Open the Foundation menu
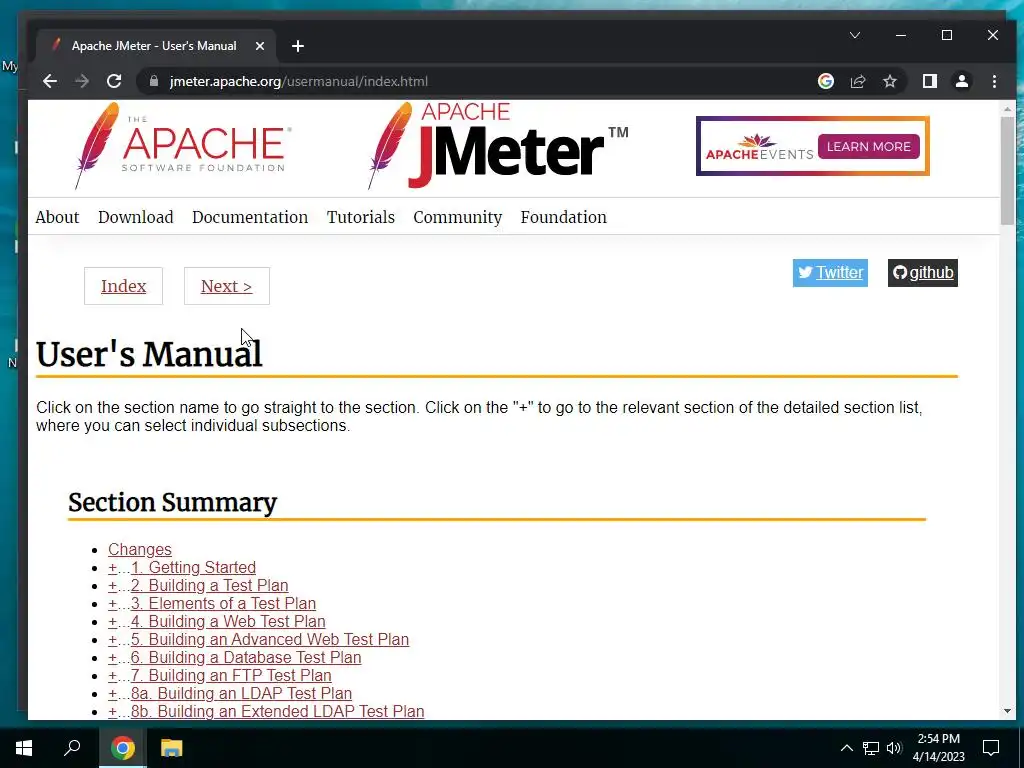The width and height of the screenshot is (1024, 768). 564,217
